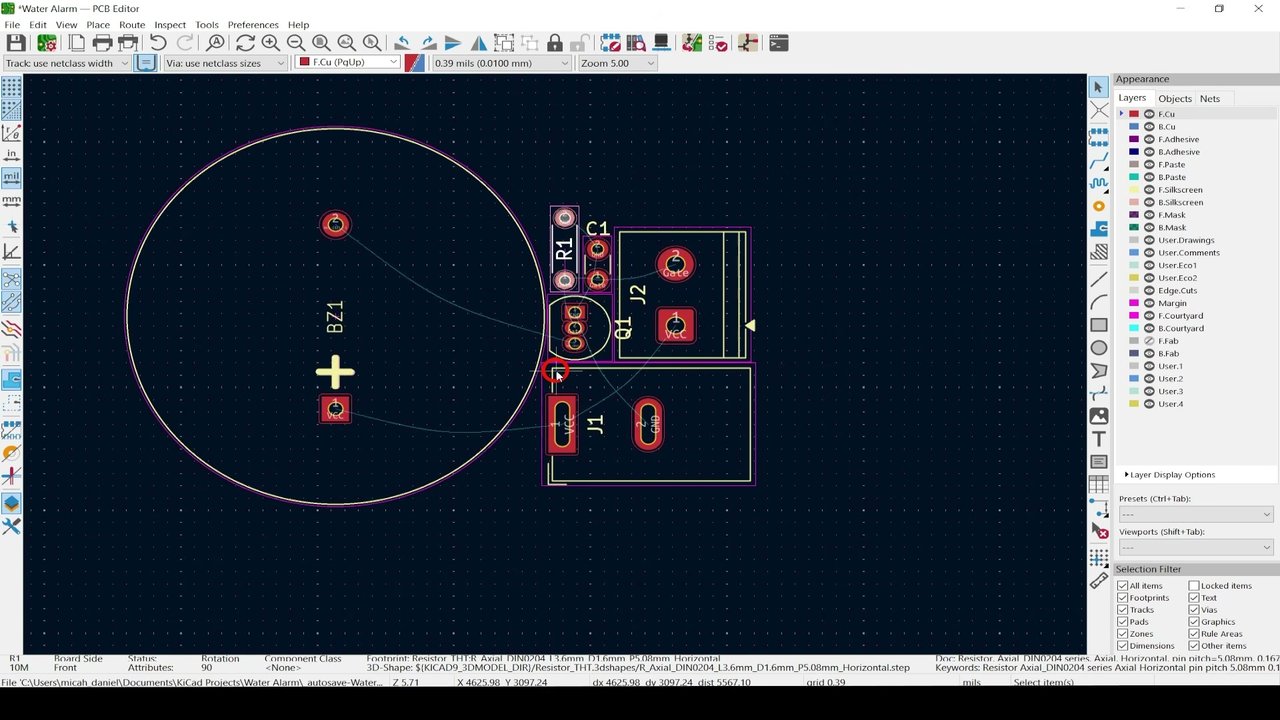
Task: Uncheck the Footprints selection filter
Action: click(1122, 598)
